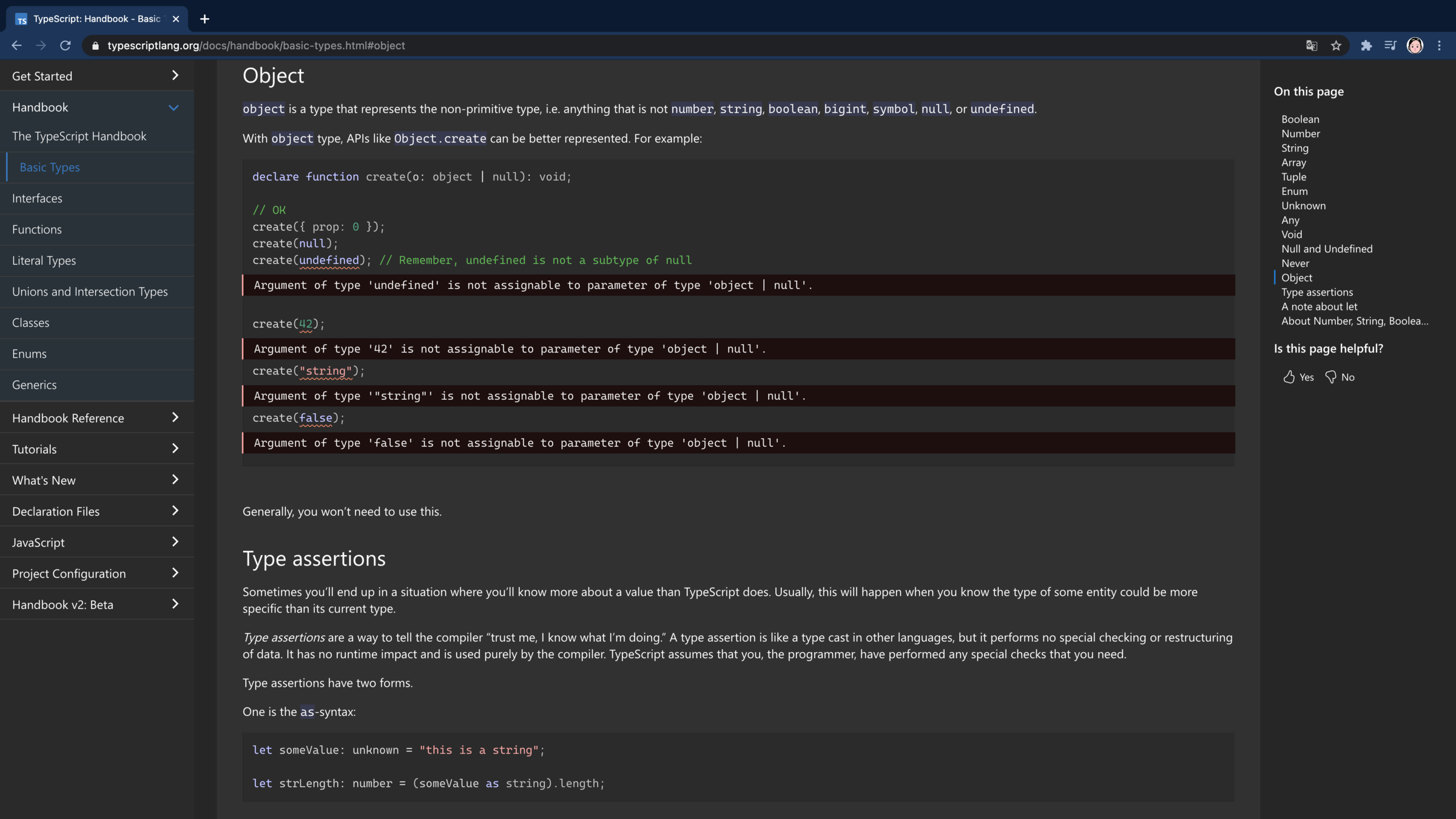This screenshot has height=819, width=1456.
Task: Vote Yes thumbs up for helpful
Action: [x=1298, y=377]
